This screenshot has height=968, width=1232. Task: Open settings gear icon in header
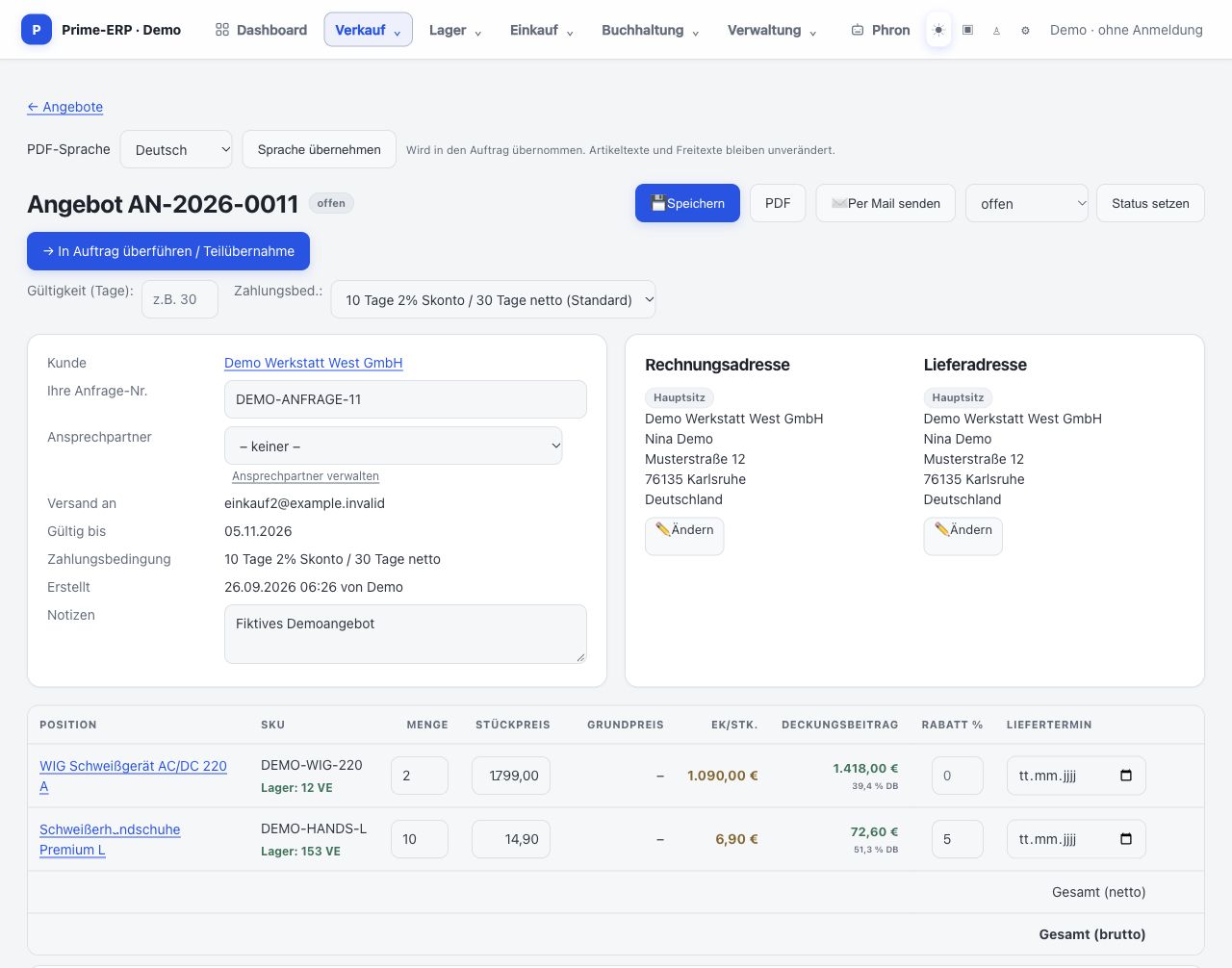pos(1025,30)
